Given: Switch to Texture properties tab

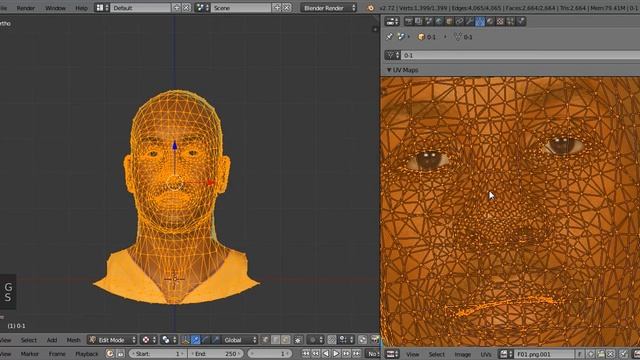Looking at the screenshot, I should pyautogui.click(x=500, y=21).
